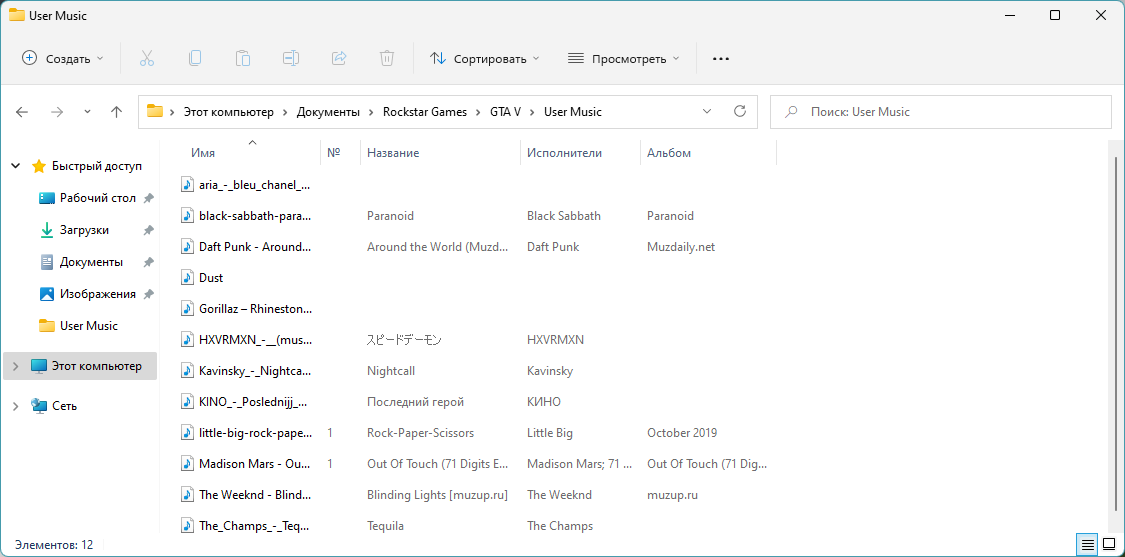1125x557 pixels.
Task: Click GTA V in the breadcrumb path
Action: point(505,112)
